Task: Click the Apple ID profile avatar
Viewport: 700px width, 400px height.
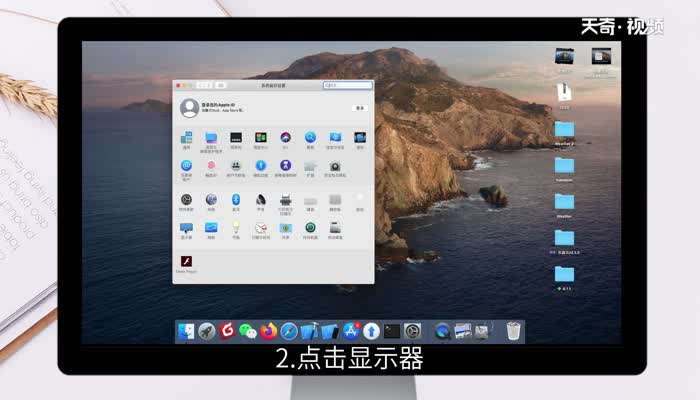Action: [188, 107]
